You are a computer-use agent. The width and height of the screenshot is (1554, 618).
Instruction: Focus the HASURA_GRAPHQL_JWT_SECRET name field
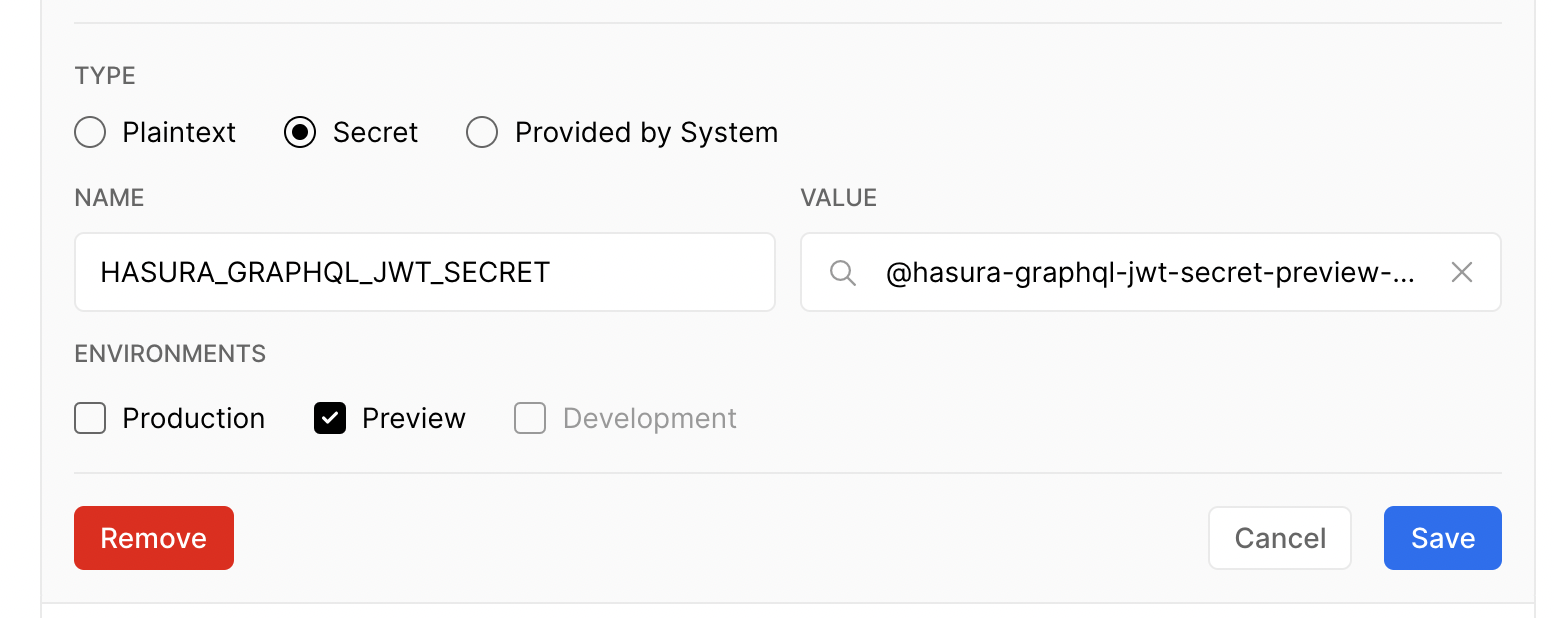[x=425, y=272]
